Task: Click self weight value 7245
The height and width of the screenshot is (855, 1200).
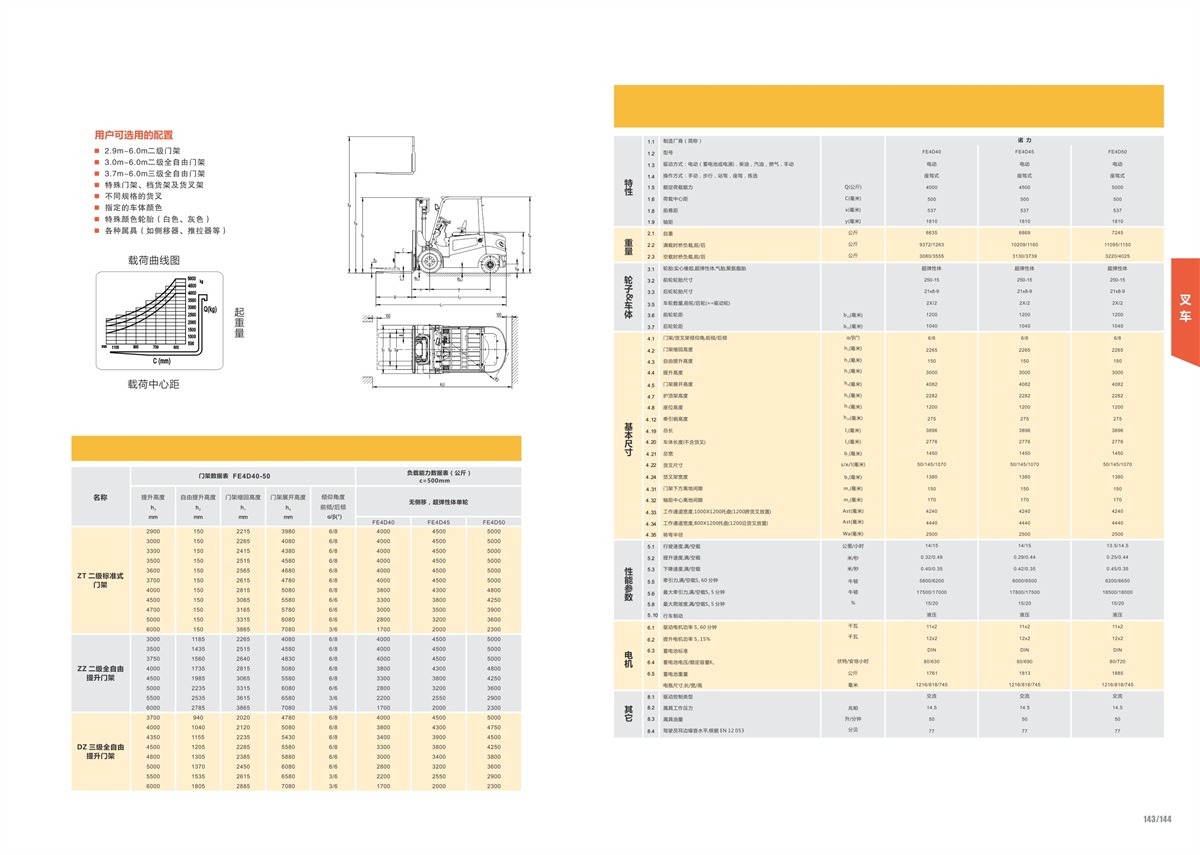Action: (1117, 233)
